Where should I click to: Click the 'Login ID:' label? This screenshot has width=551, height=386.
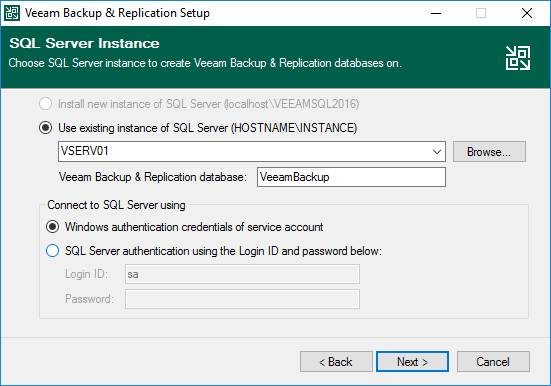click(86, 274)
